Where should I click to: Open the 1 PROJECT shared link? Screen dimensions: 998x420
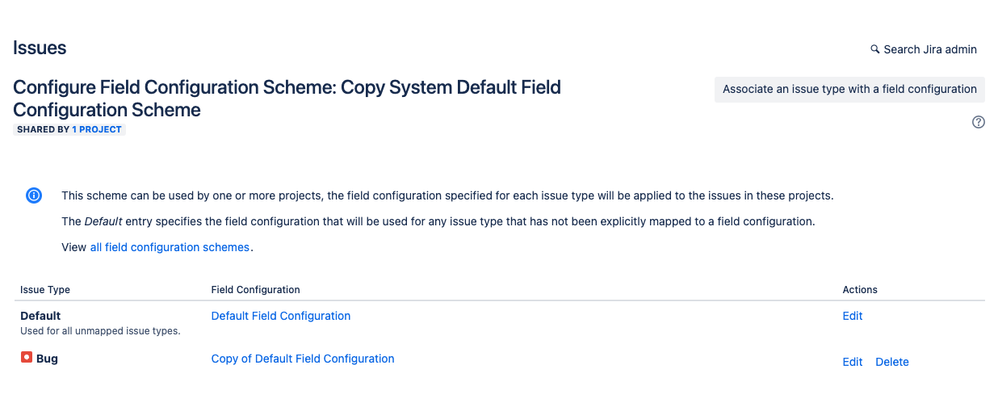[x=96, y=130]
